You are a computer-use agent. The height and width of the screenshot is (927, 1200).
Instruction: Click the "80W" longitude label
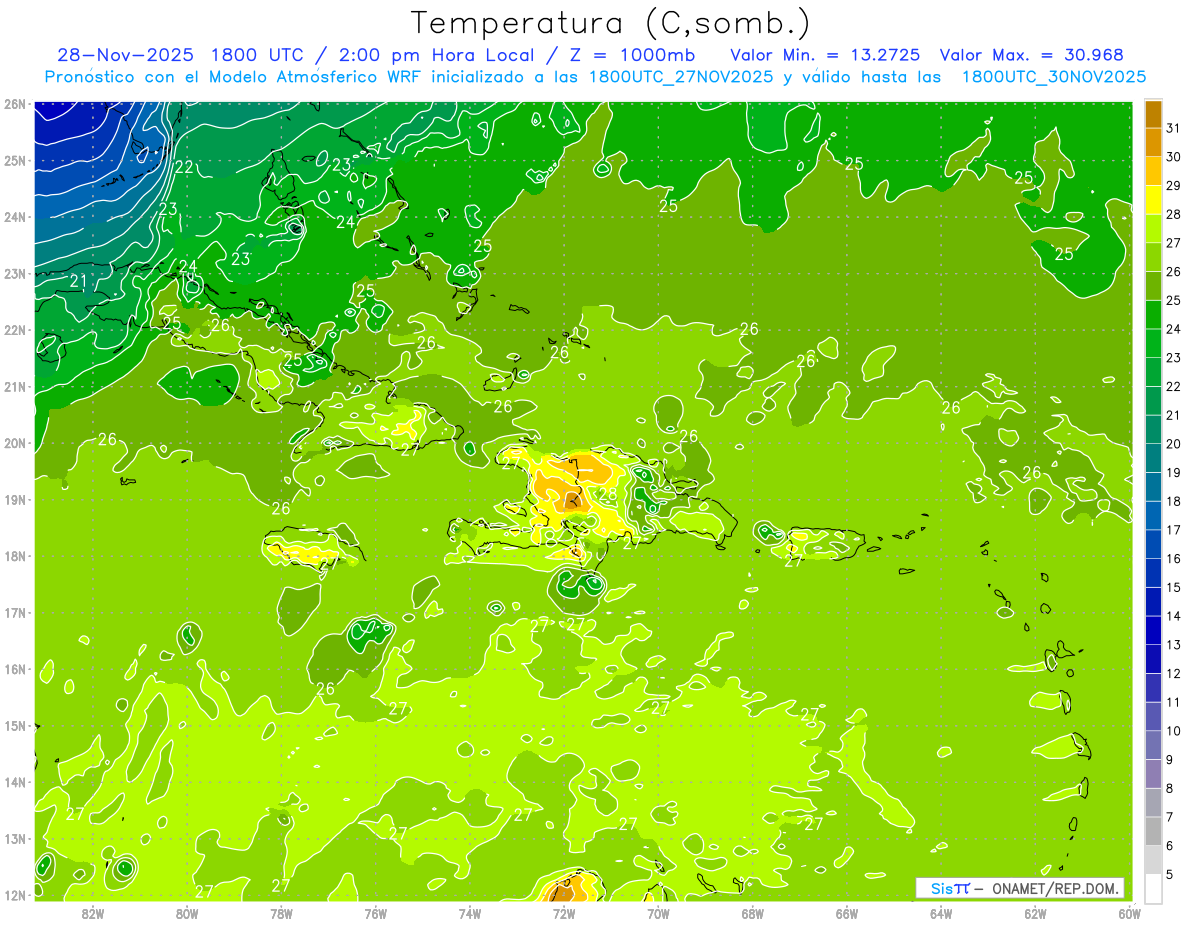tap(187, 912)
